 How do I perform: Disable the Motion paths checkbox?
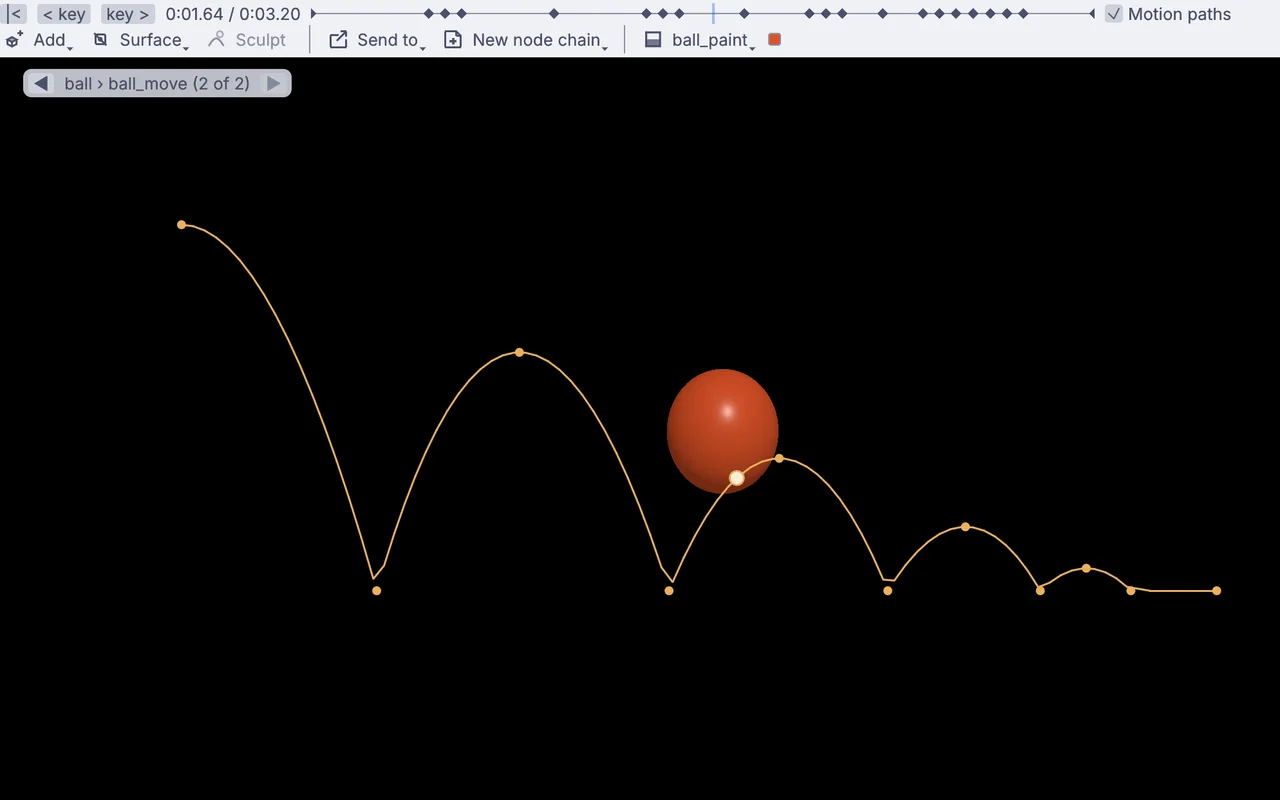(1114, 14)
